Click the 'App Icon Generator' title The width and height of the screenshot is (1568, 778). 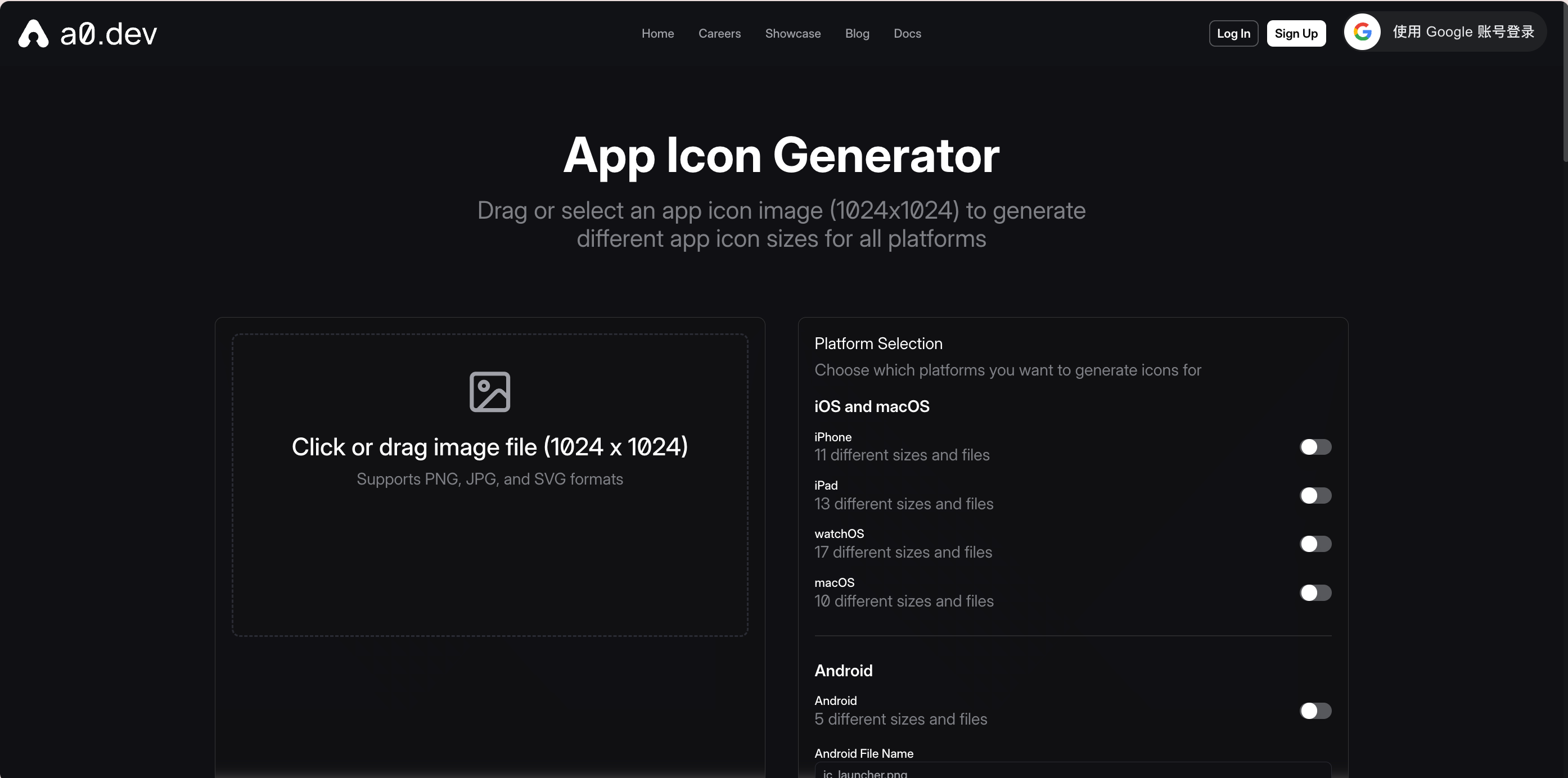pyautogui.click(x=781, y=156)
